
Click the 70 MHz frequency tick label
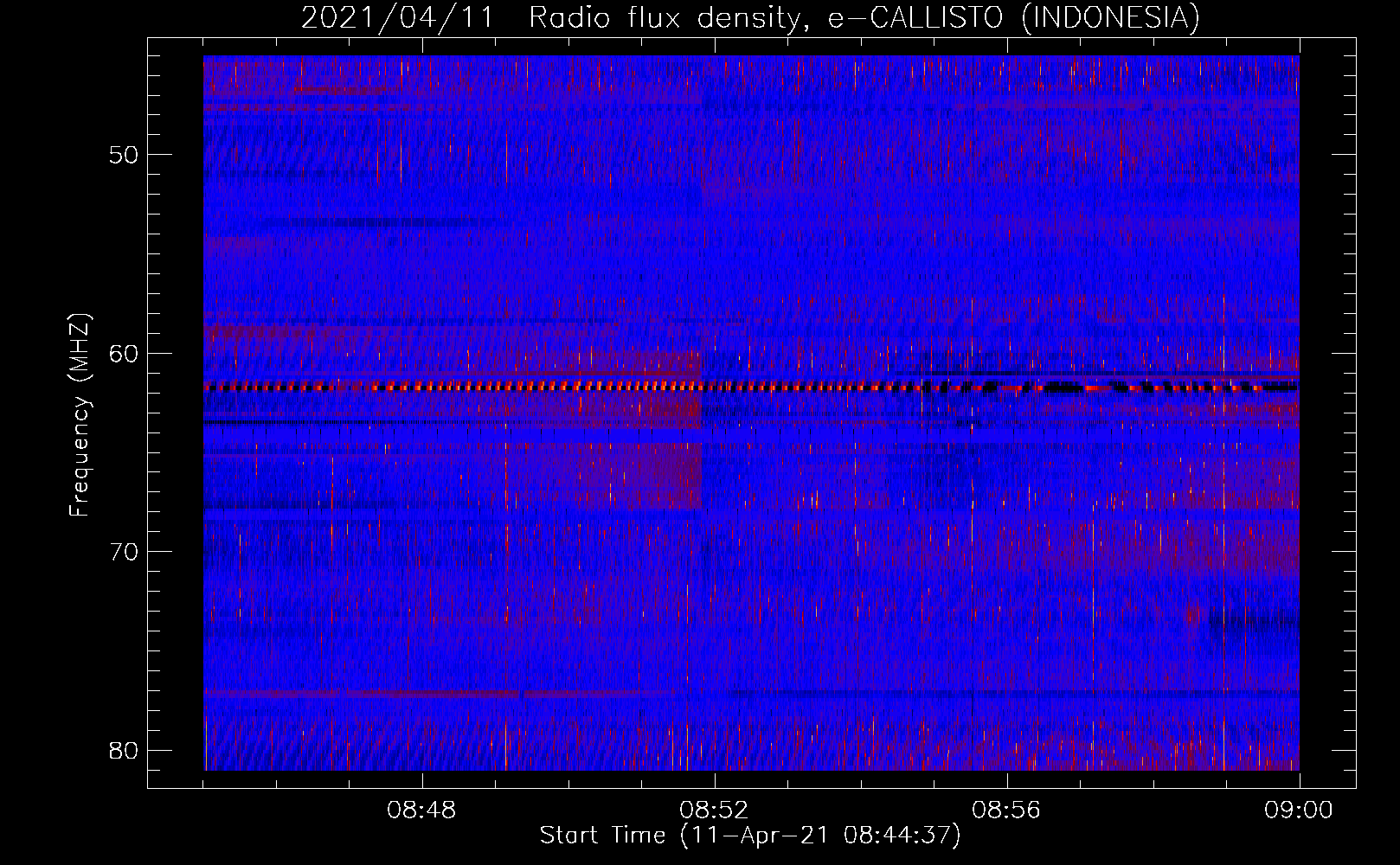pyautogui.click(x=124, y=552)
